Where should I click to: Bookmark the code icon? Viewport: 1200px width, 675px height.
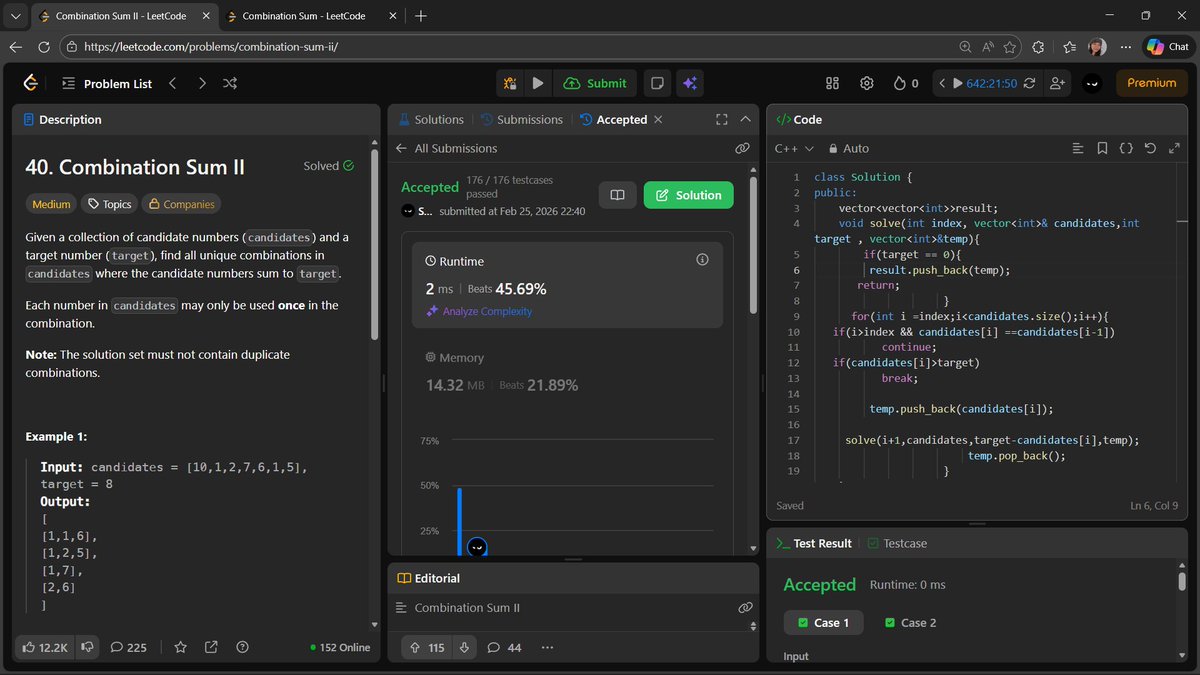(1102, 148)
